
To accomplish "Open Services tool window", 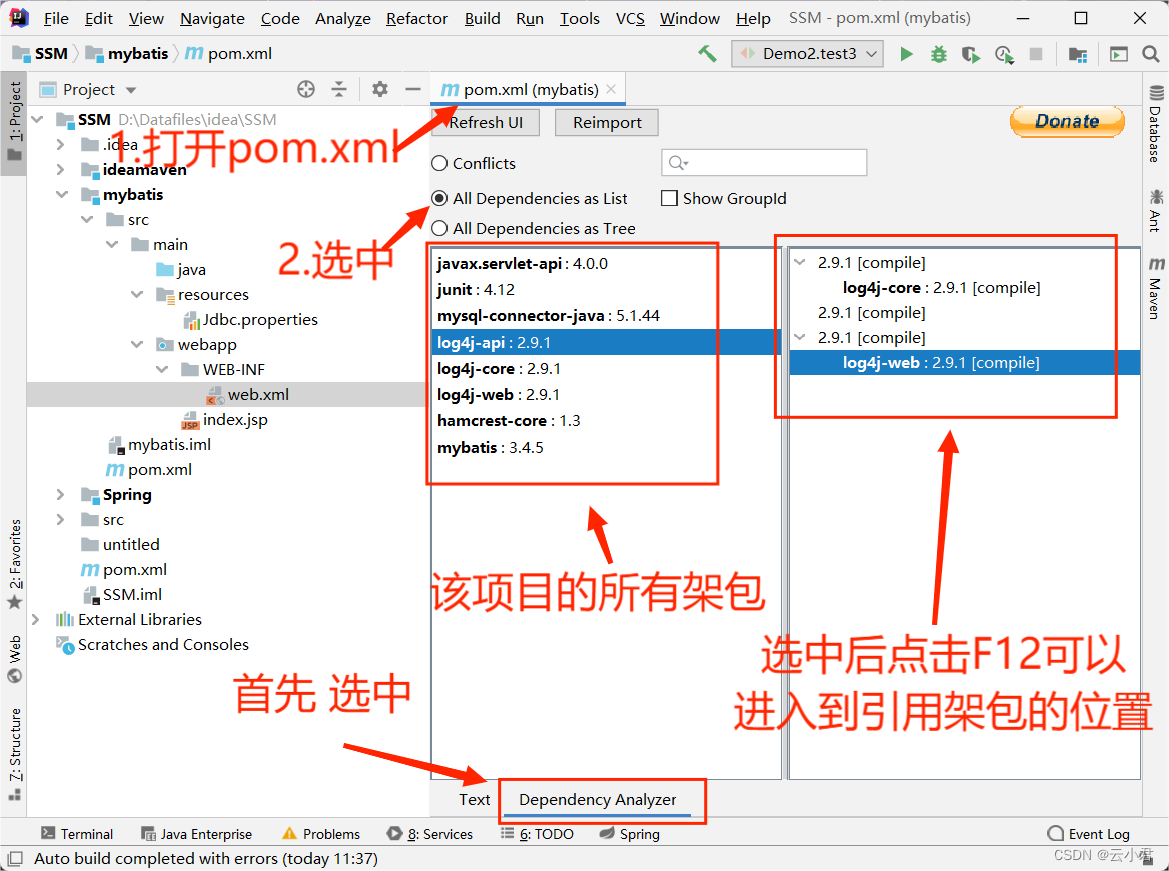I will (x=430, y=834).
